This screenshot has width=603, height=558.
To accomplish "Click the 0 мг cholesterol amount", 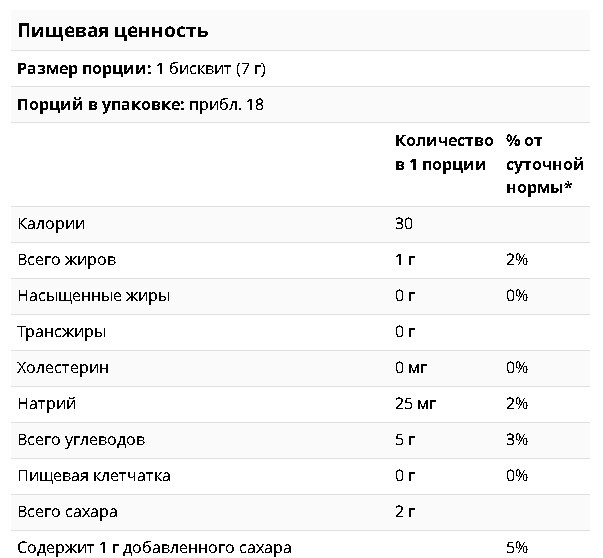I will pyautogui.click(x=411, y=368).
